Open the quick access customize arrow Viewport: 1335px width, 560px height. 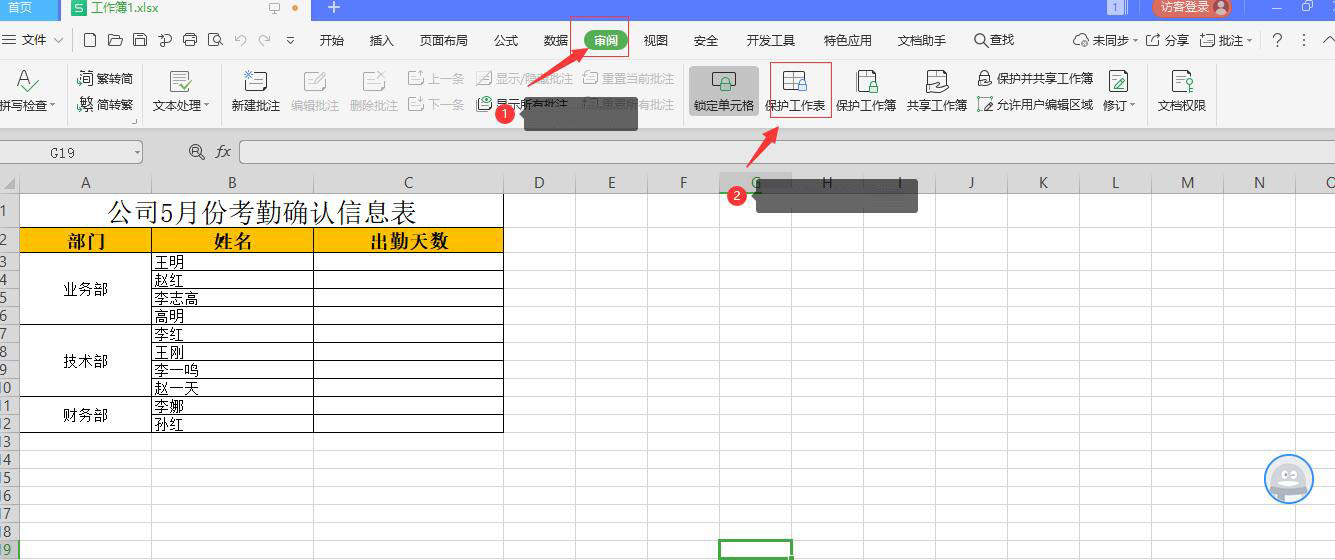(290, 41)
